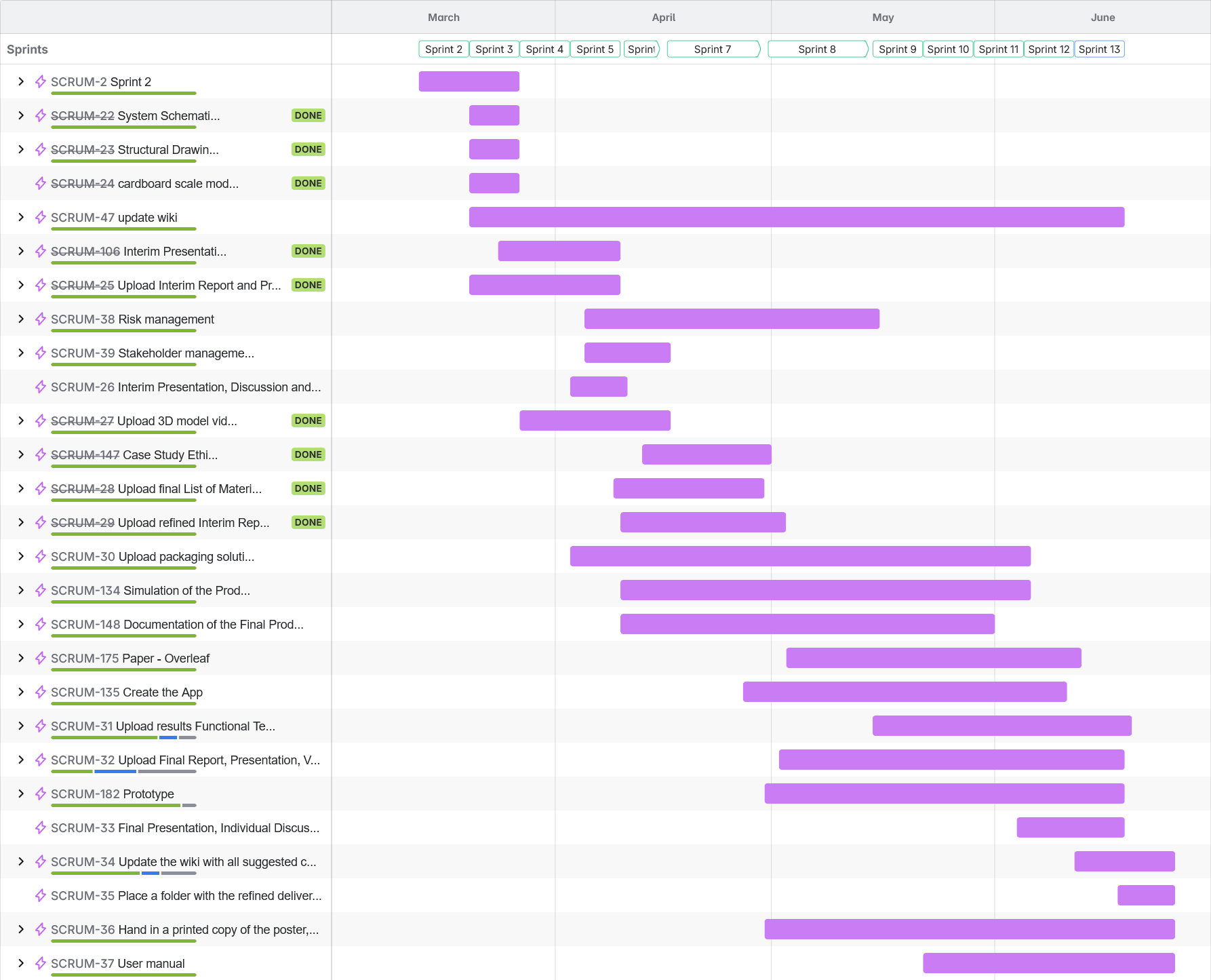
Task: Open the SCRUM-30 Upload packaging solution epic
Action: 153,556
